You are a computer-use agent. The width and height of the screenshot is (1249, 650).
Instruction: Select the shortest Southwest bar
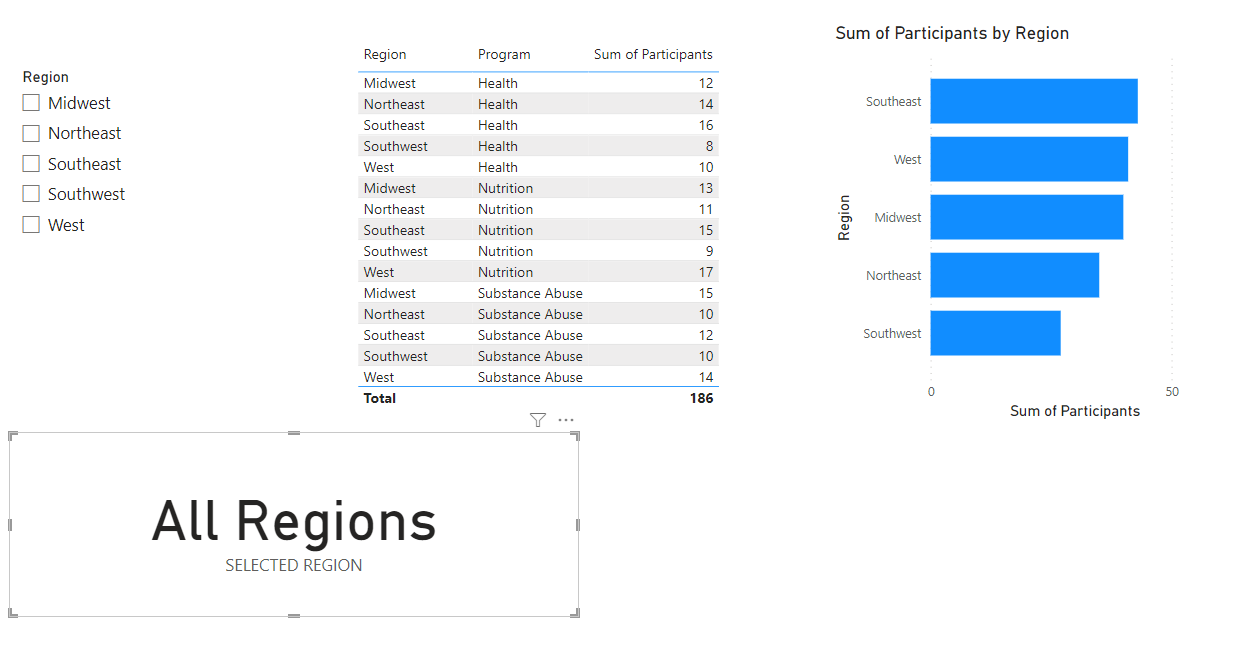(993, 333)
